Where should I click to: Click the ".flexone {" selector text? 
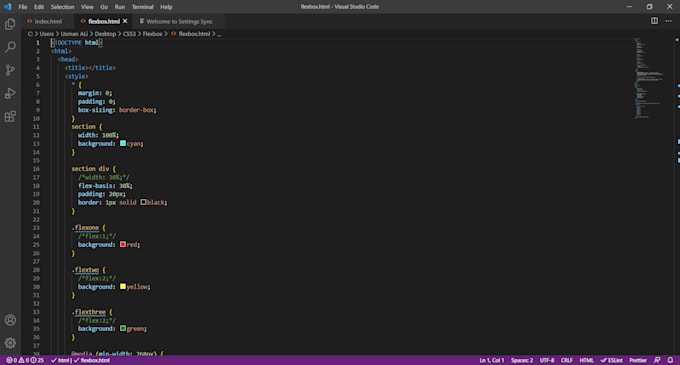click(x=88, y=228)
